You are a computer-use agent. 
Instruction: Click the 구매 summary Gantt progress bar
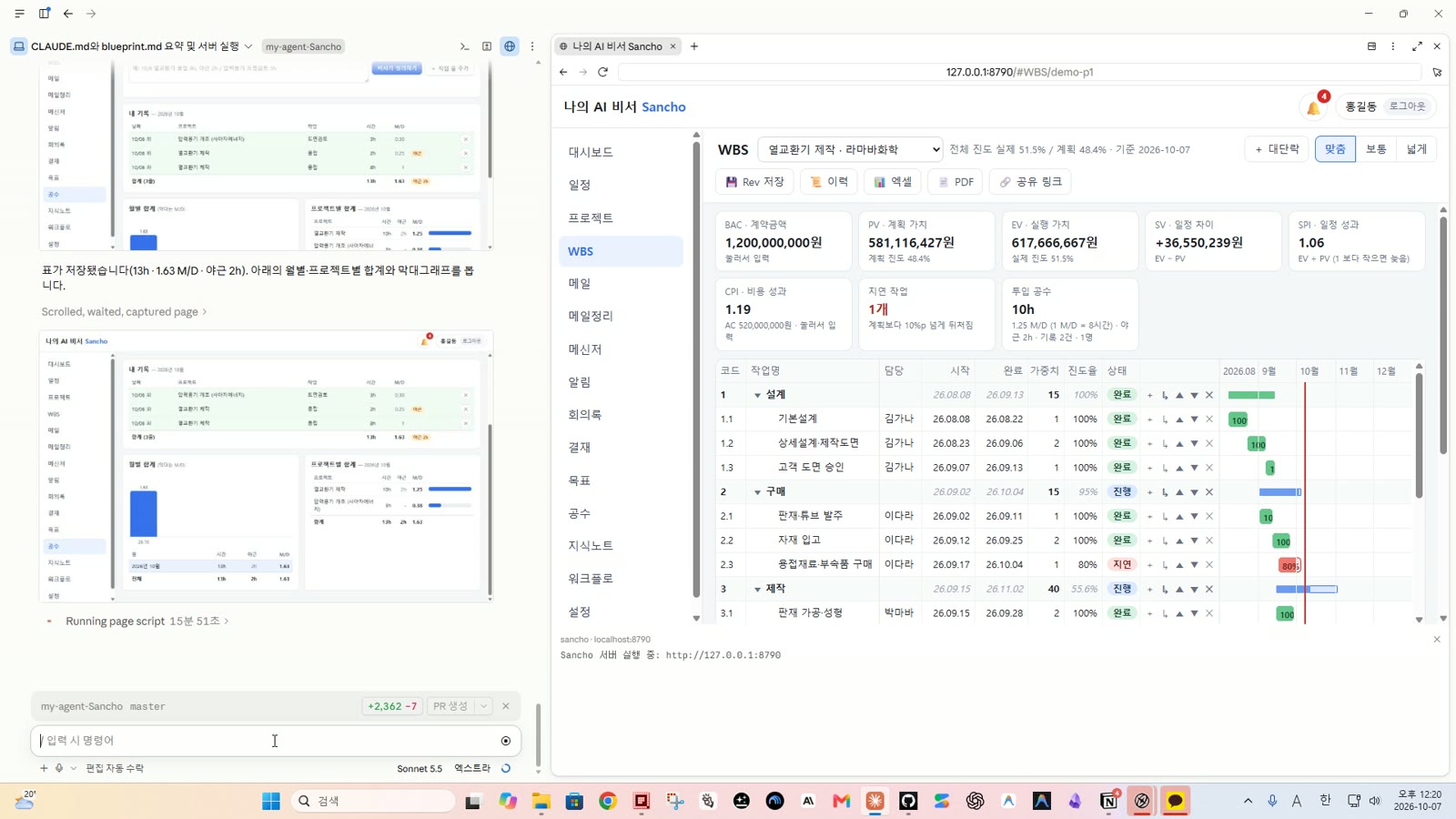[x=1280, y=492]
